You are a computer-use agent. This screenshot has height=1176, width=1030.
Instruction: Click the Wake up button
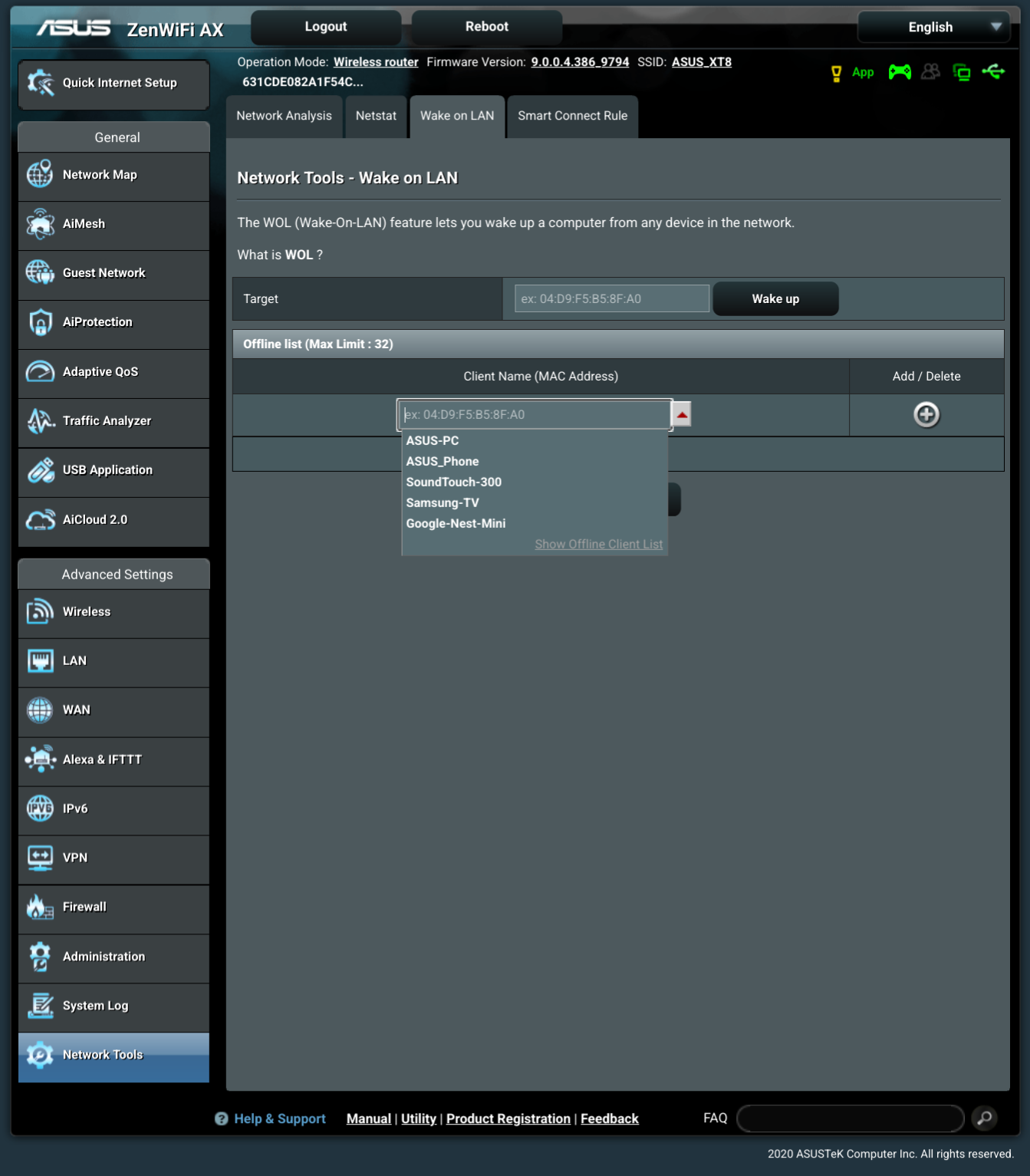point(775,298)
